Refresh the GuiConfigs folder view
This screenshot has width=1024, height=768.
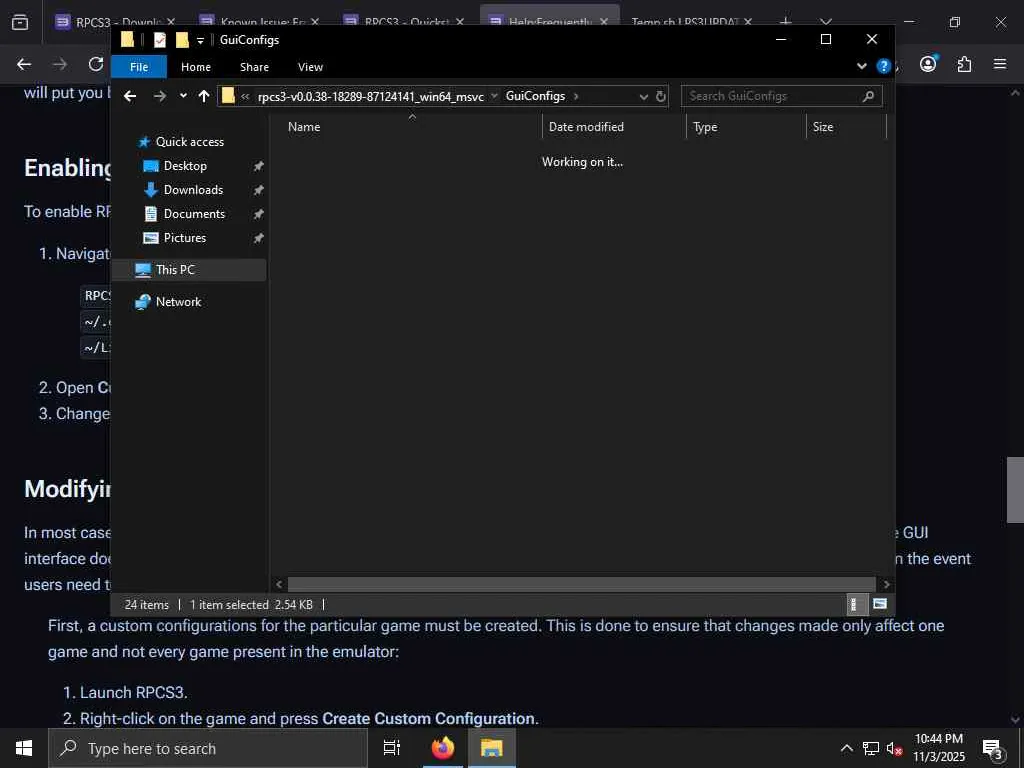[x=661, y=96]
